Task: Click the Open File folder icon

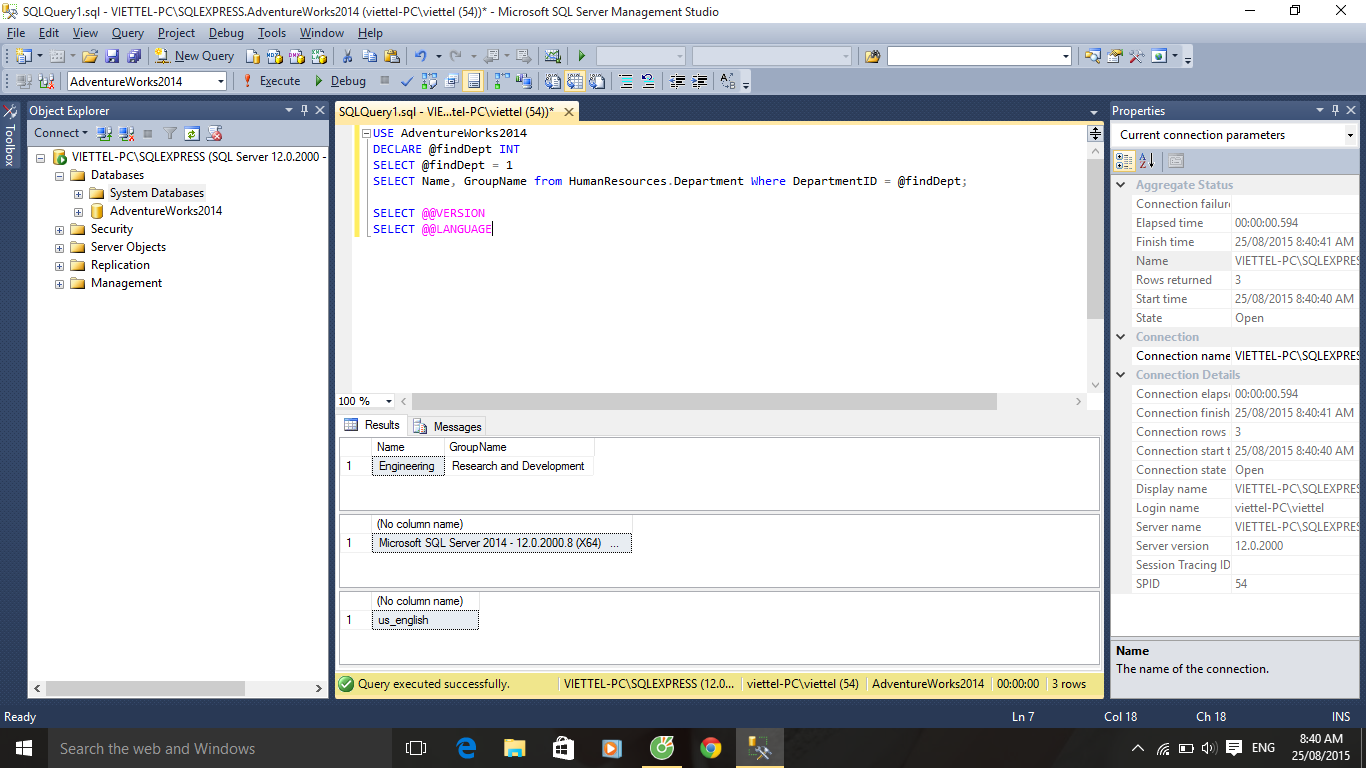Action: pyautogui.click(x=90, y=56)
